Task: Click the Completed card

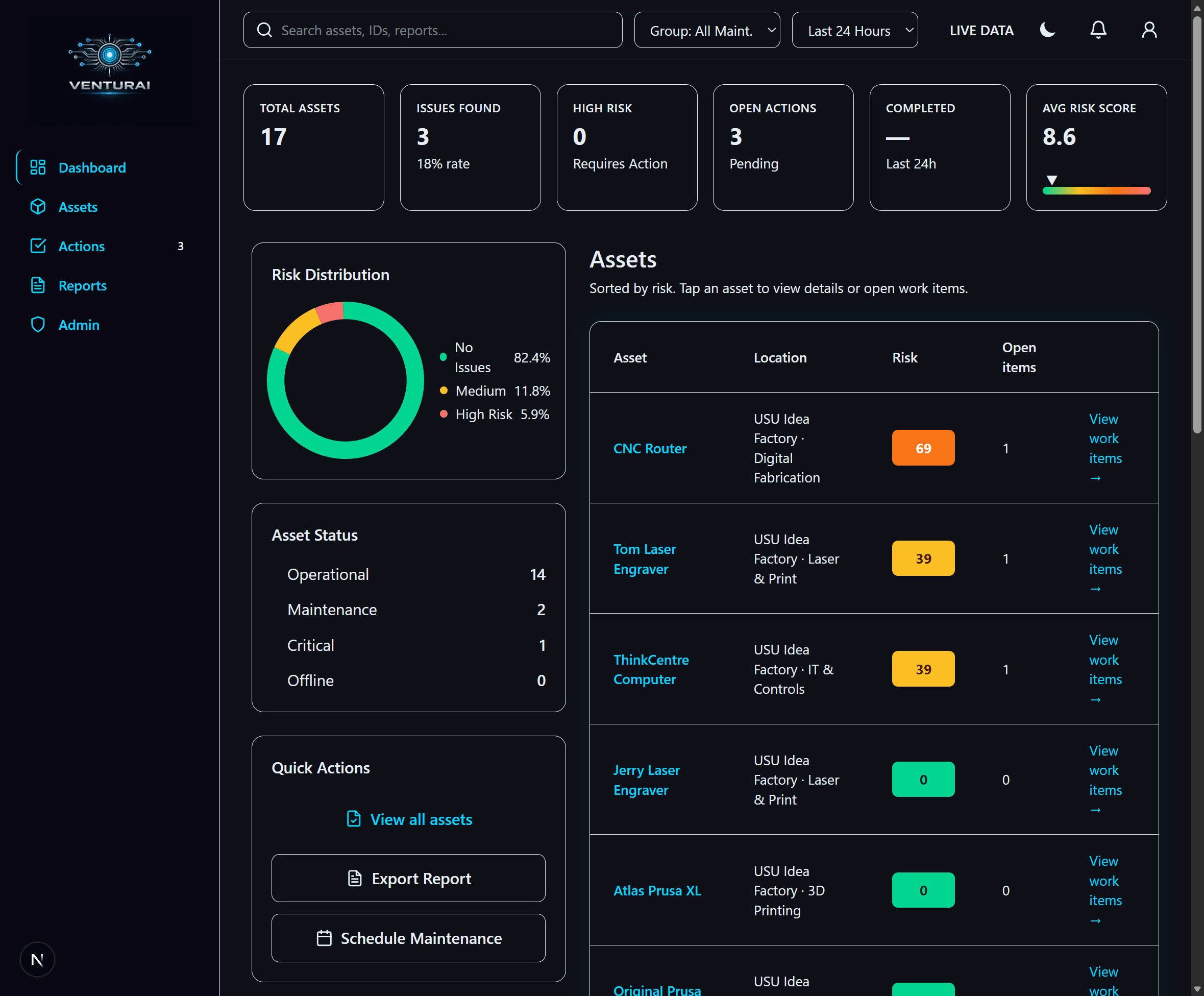Action: [940, 148]
